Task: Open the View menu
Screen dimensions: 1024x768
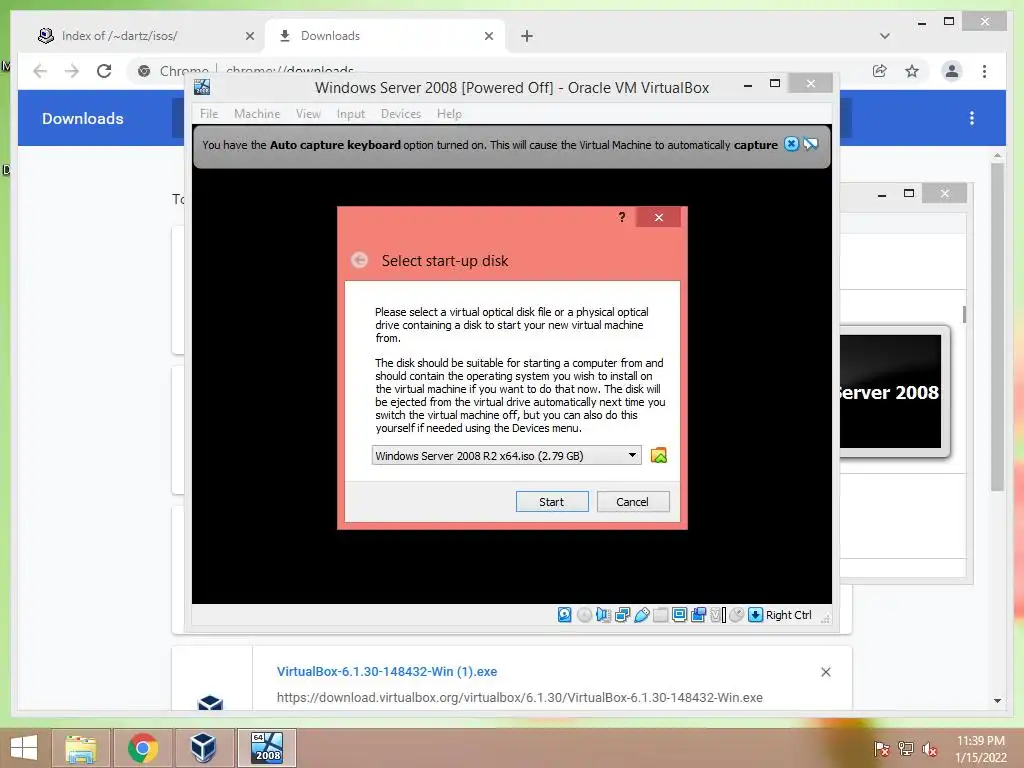Action: pos(308,114)
